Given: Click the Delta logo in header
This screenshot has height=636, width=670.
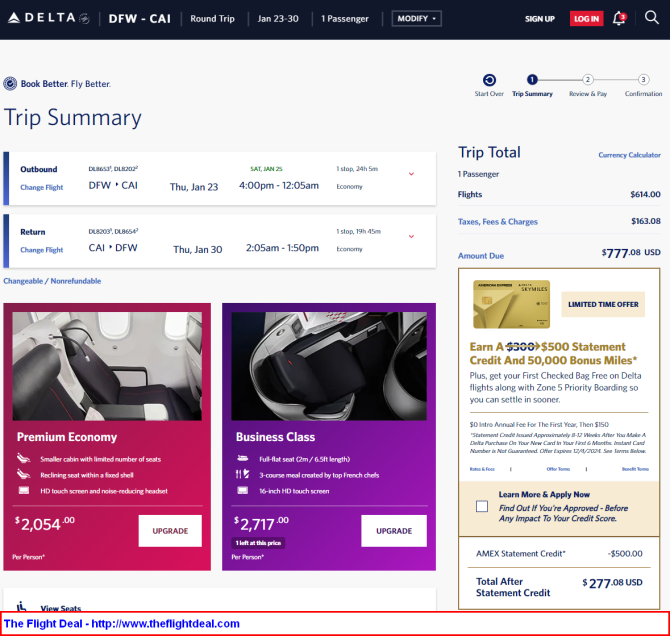Looking at the screenshot, I should tap(49, 18).
